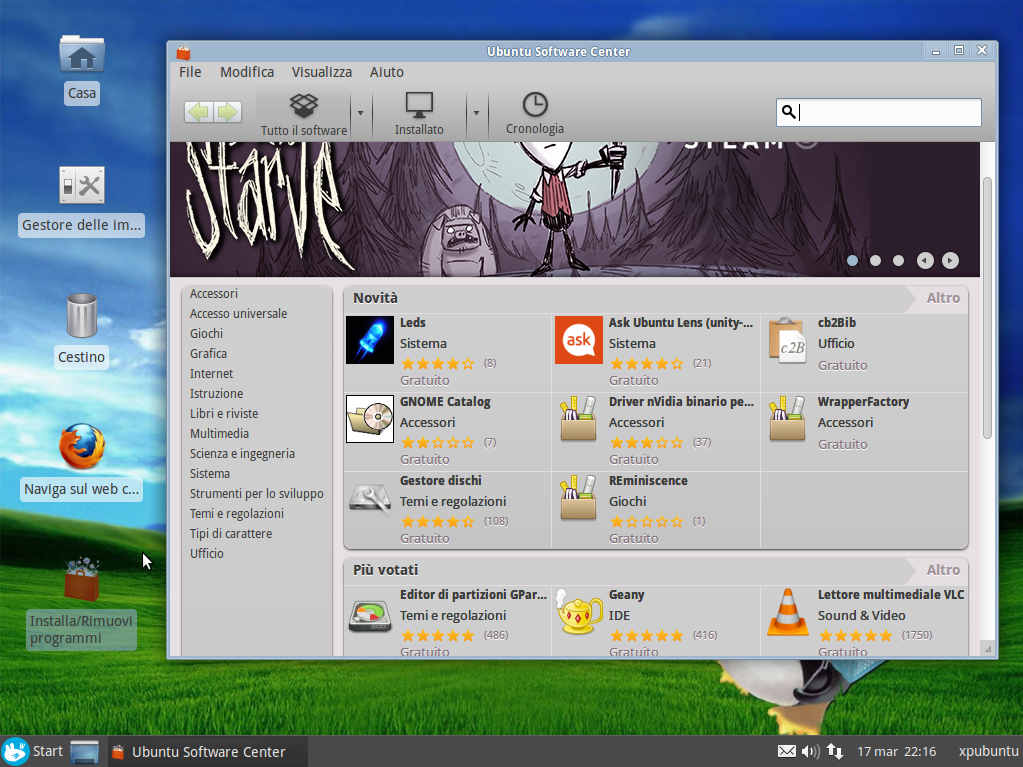Open the Start menu on taskbar
The image size is (1023, 767).
33,751
